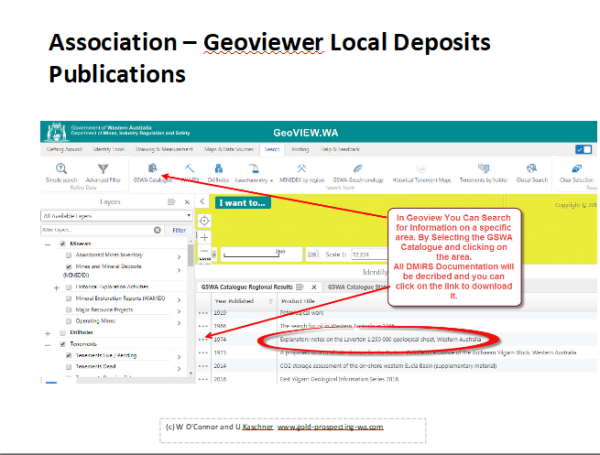Click the map locate/compass button

click(x=204, y=221)
